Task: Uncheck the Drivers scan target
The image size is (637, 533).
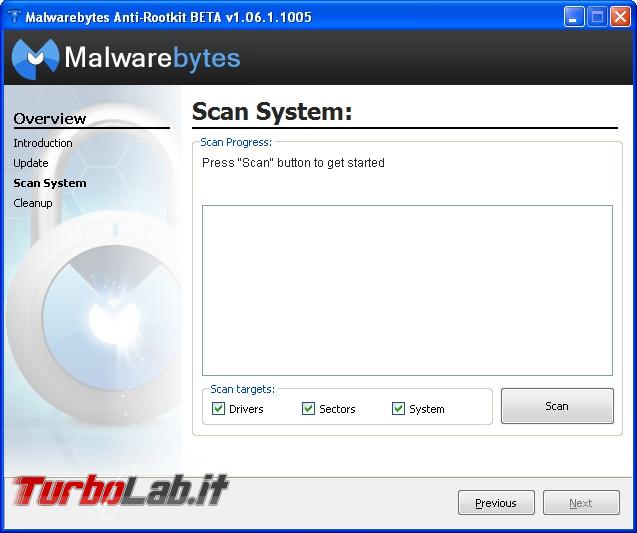Action: click(x=218, y=408)
